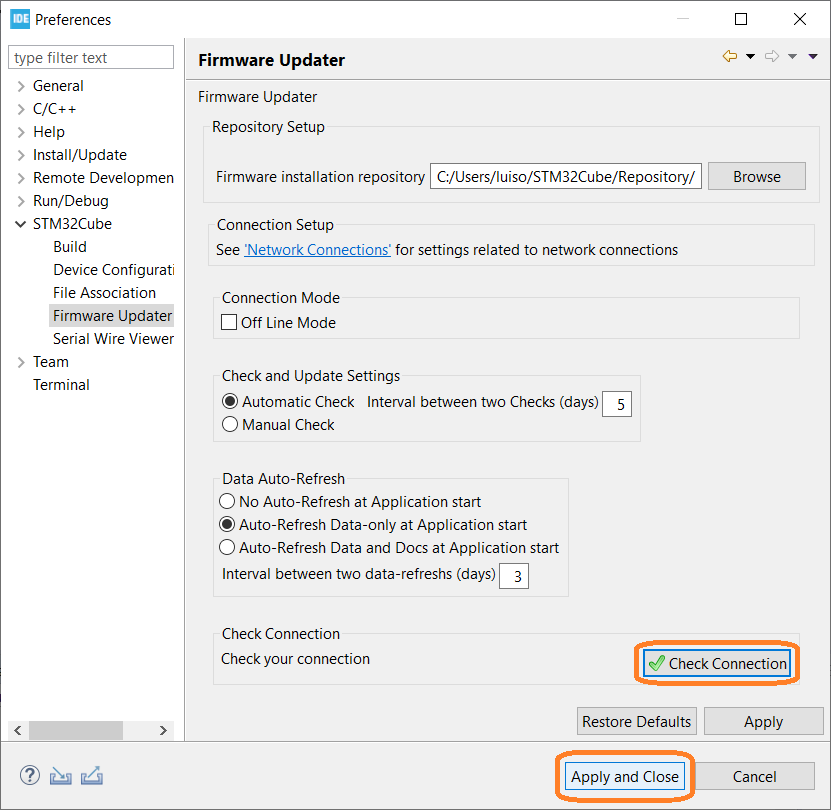Click the forward navigation arrow icon
Image resolution: width=831 pixels, height=810 pixels.
tap(772, 56)
